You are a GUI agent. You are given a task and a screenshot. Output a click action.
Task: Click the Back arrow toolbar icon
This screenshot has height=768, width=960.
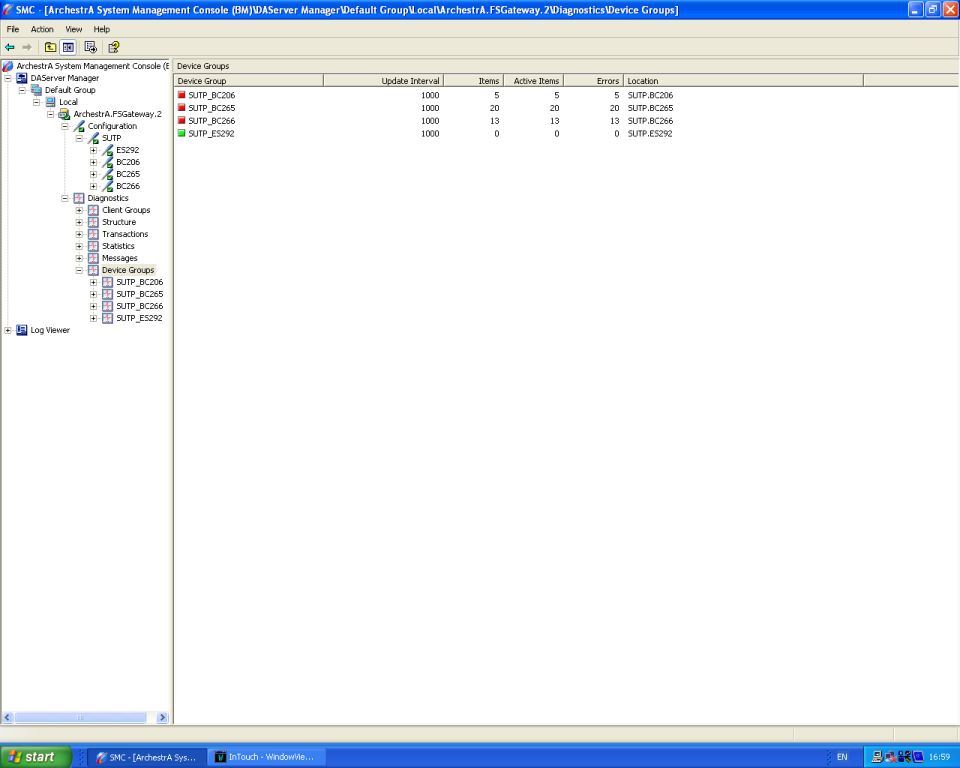(10, 47)
